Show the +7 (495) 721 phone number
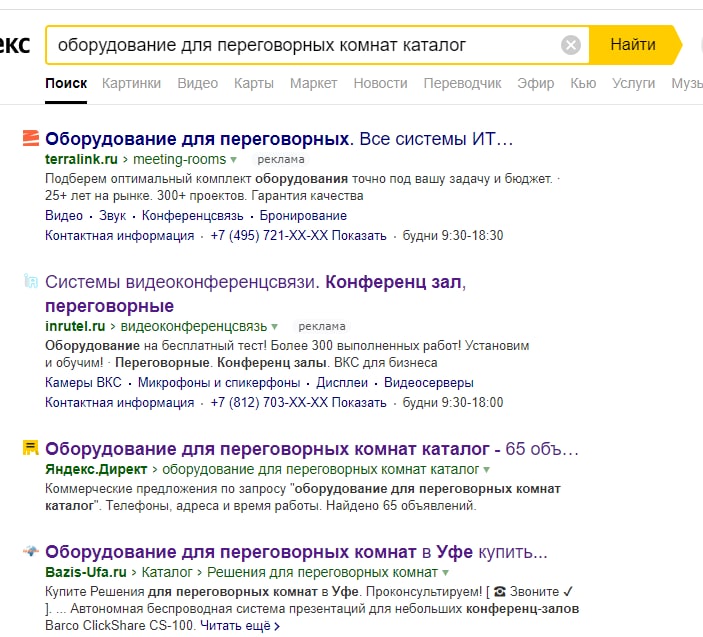The height and width of the screenshot is (637, 703). pos(299,235)
